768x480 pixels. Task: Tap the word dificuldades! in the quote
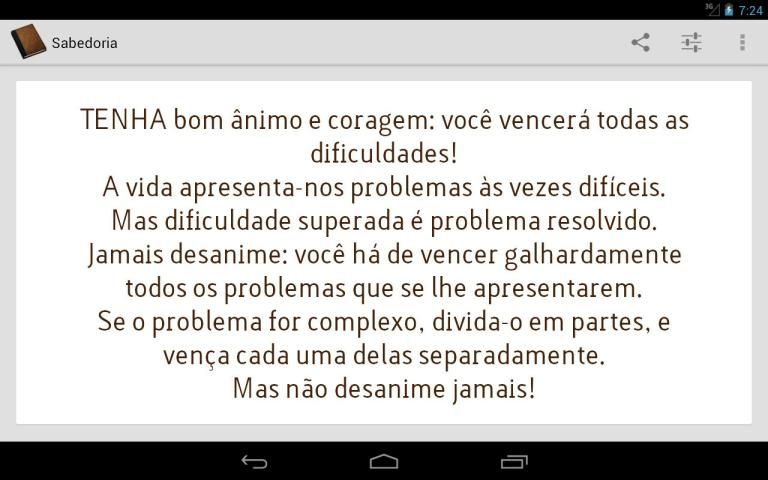coord(384,153)
